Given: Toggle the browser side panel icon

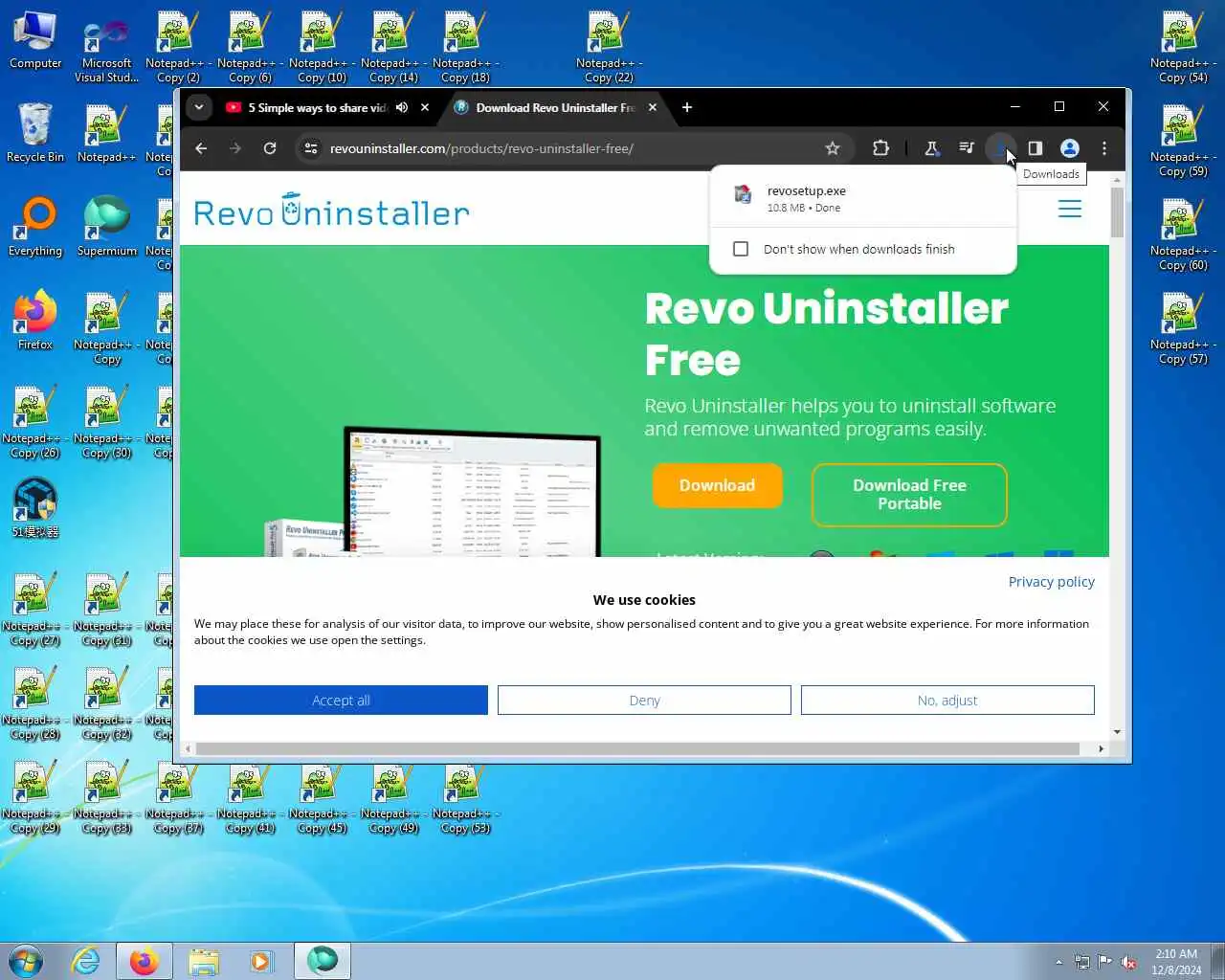Looking at the screenshot, I should 1036,148.
